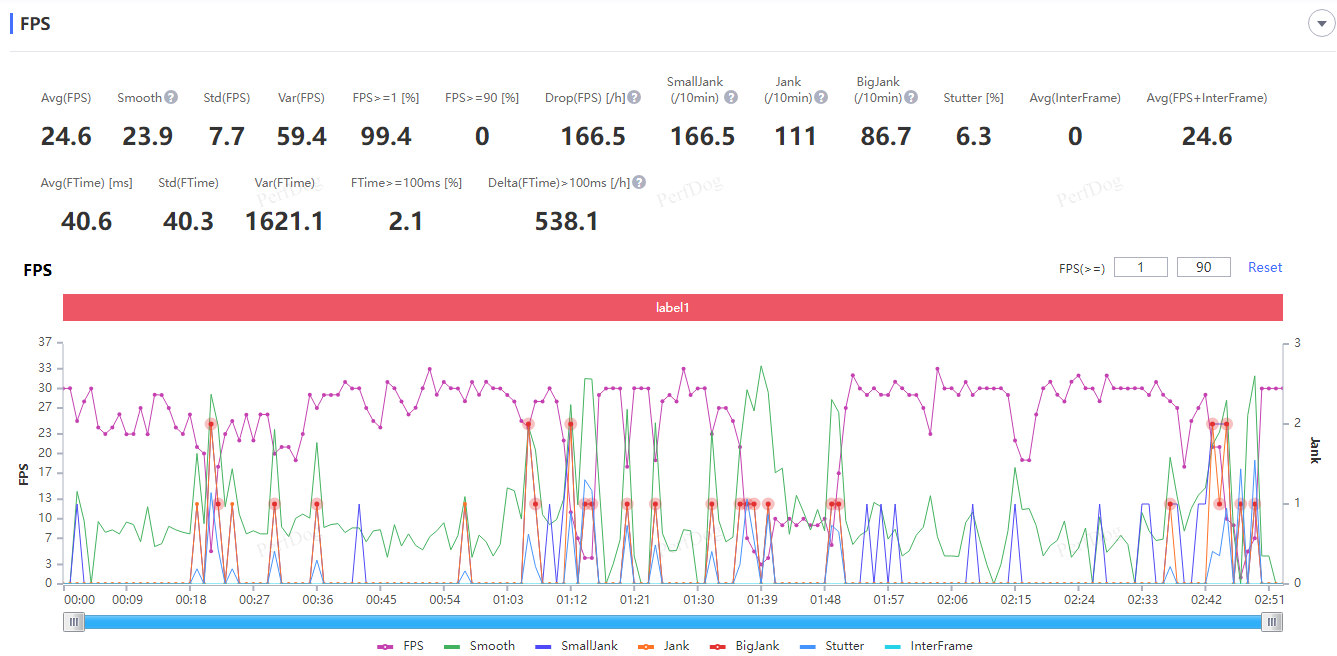Toggle the FPS series in chart legend
Image resolution: width=1337 pixels, height=656 pixels.
400,646
